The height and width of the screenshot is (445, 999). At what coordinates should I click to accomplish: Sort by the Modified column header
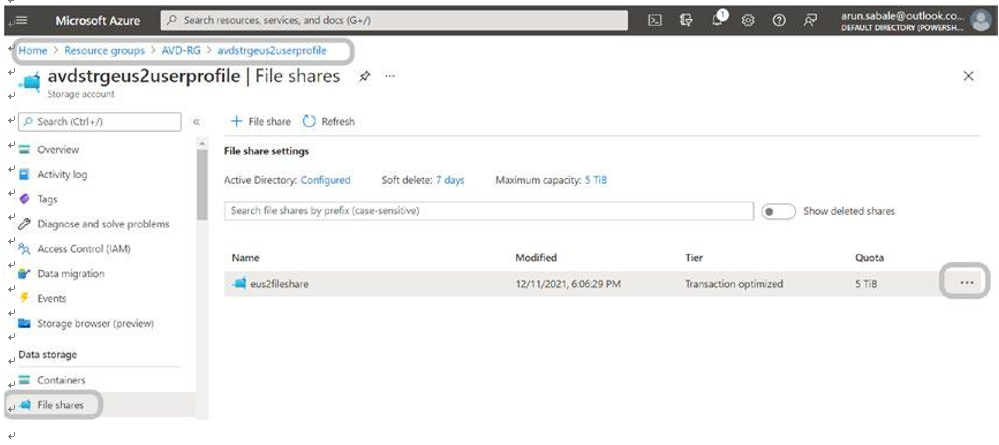(x=536, y=258)
